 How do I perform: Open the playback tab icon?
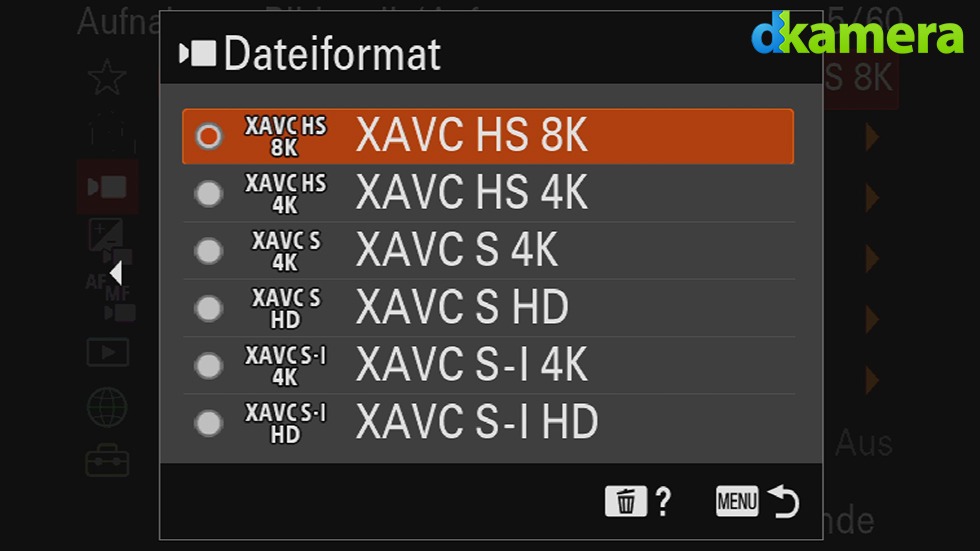point(108,352)
